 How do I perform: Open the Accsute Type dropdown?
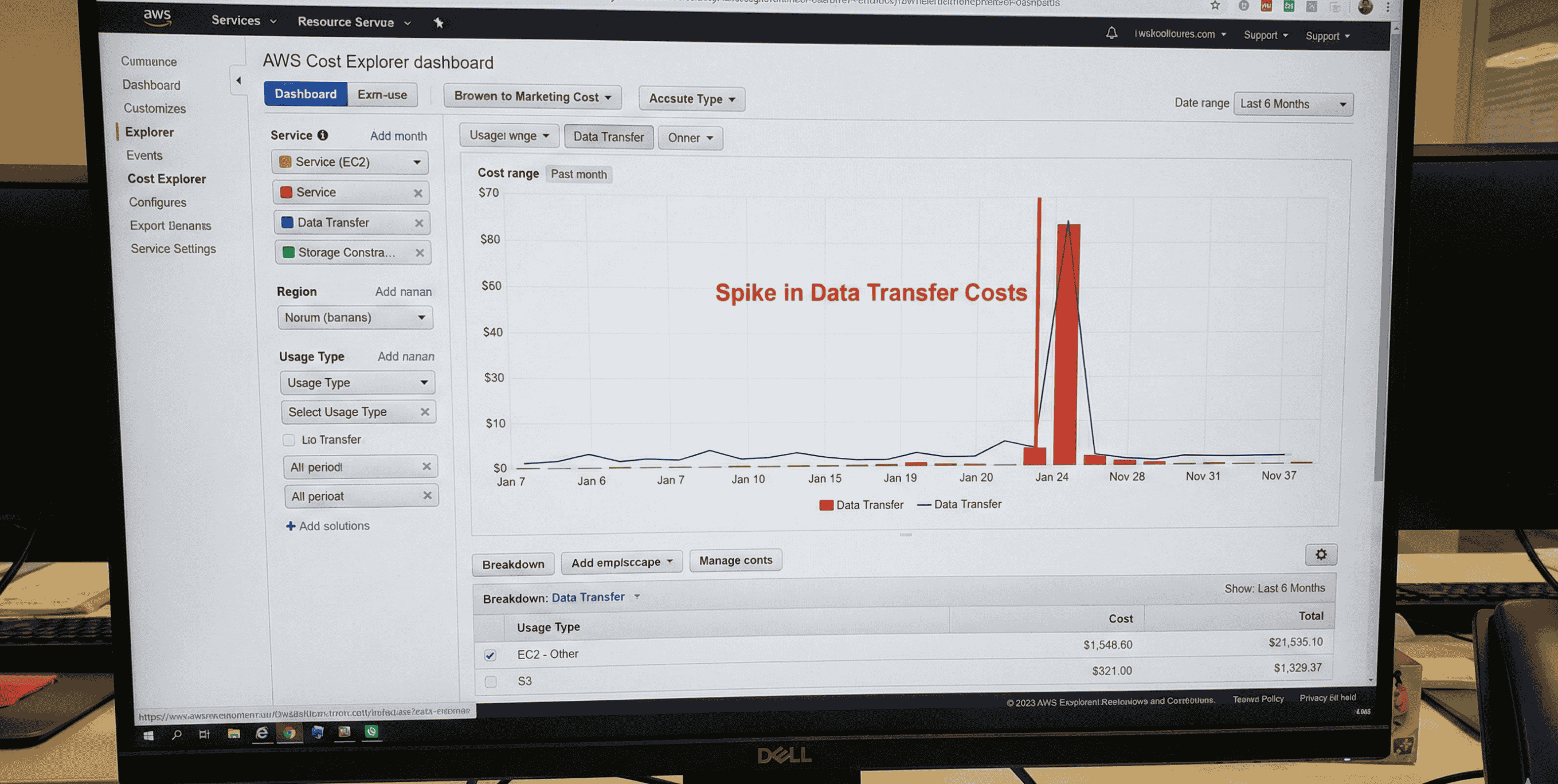(691, 99)
